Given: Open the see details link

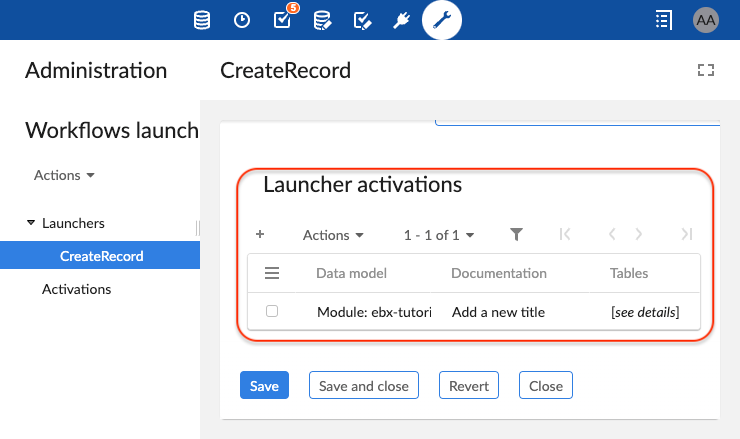Looking at the screenshot, I should pyautogui.click(x=645, y=312).
